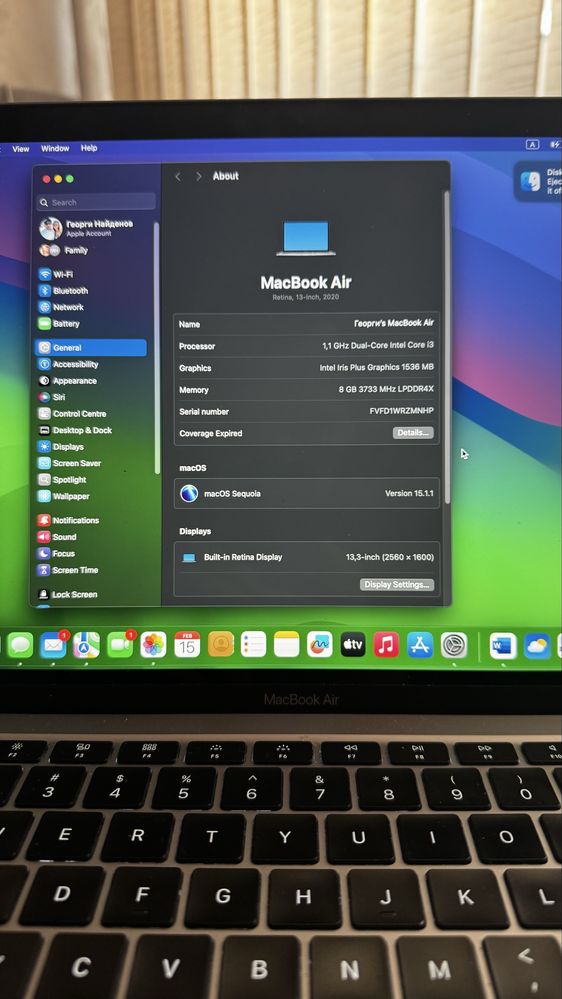Open Bluetooth settings in sidebar

pos(63,291)
